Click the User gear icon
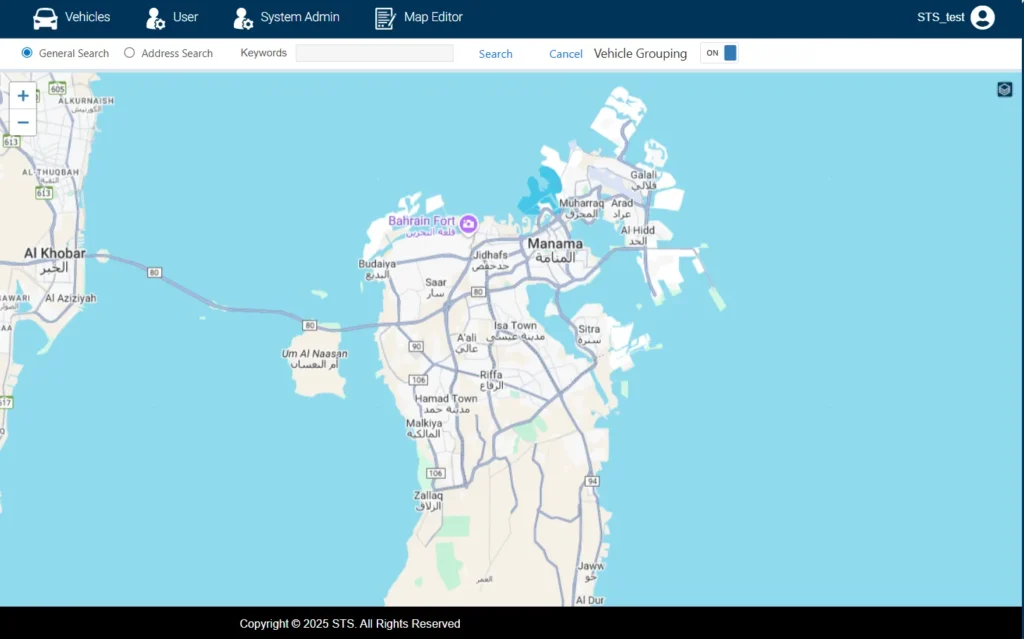The height and width of the screenshot is (639, 1024). point(155,18)
